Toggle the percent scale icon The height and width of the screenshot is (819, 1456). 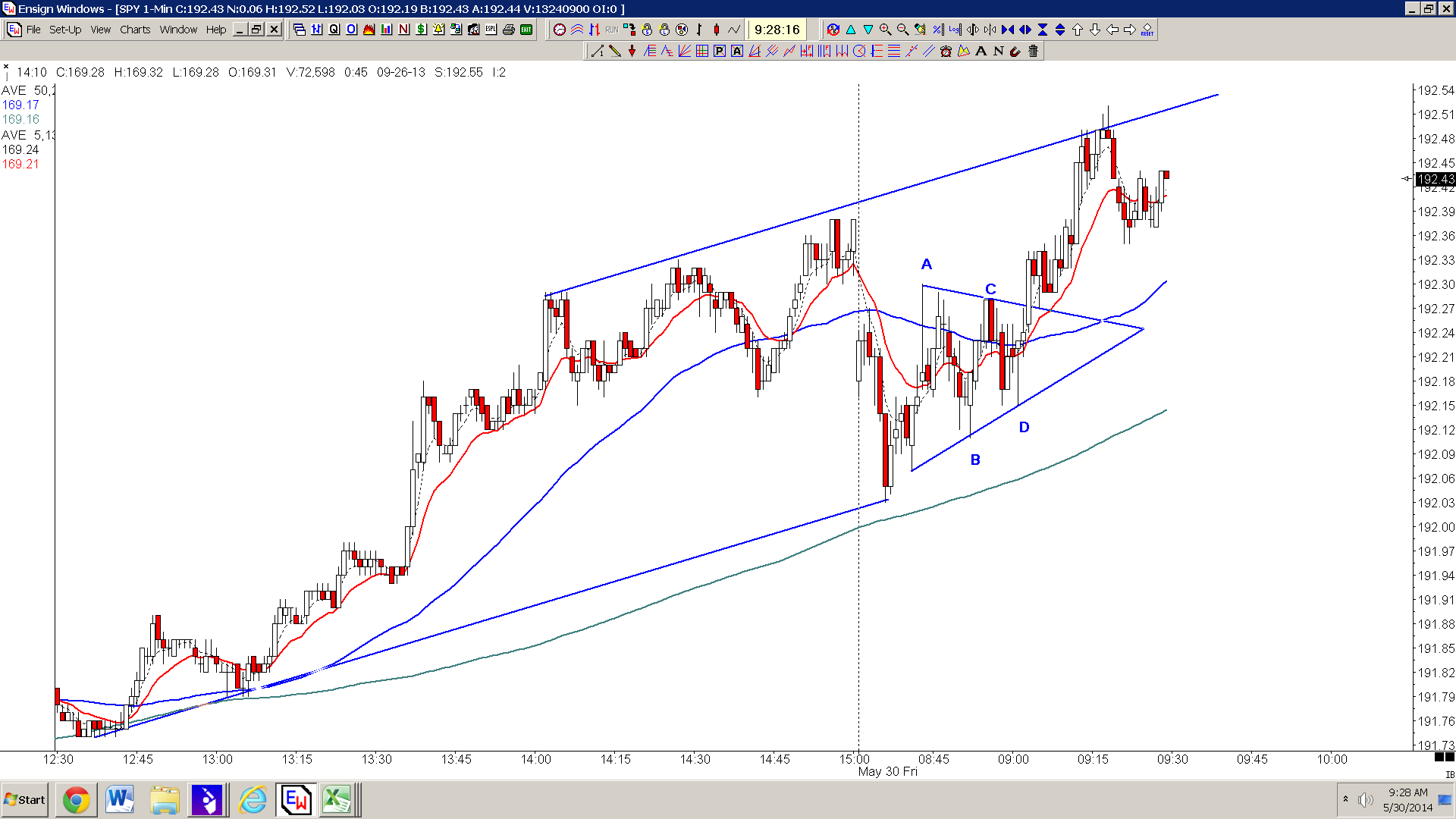point(938,30)
